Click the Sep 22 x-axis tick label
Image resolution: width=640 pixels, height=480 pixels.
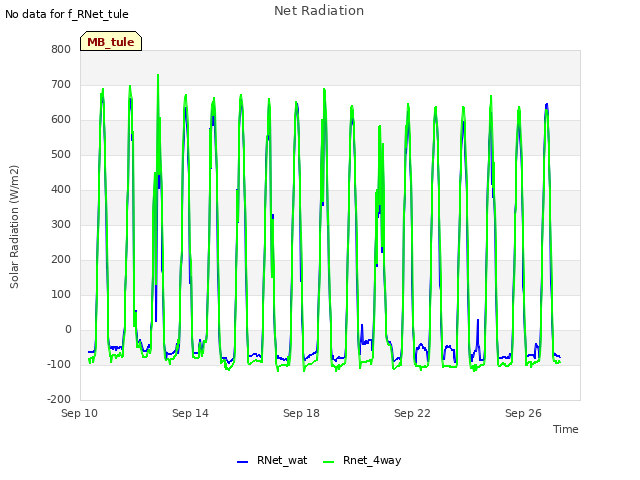(412, 413)
